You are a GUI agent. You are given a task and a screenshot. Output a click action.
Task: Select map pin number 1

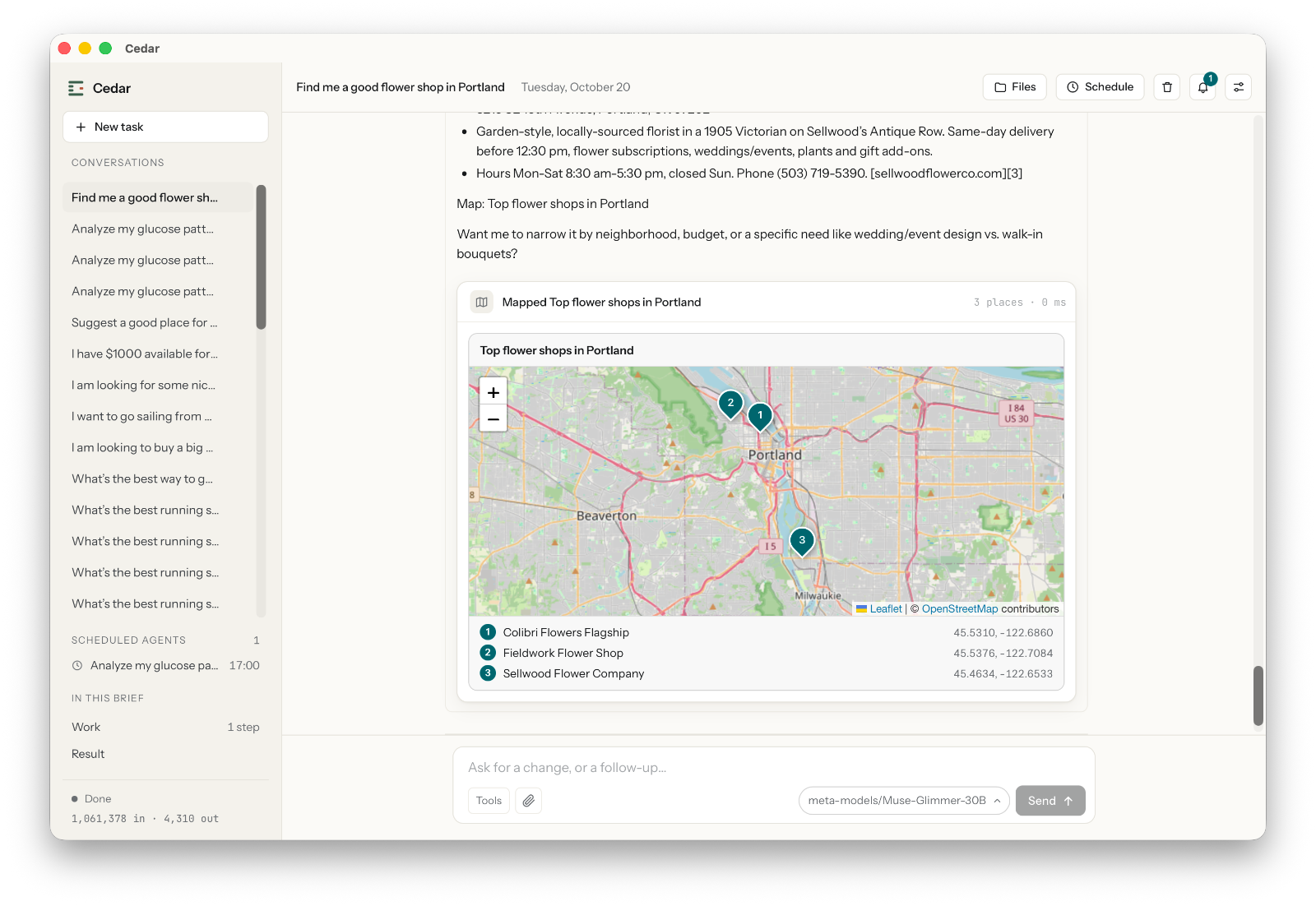coord(760,417)
